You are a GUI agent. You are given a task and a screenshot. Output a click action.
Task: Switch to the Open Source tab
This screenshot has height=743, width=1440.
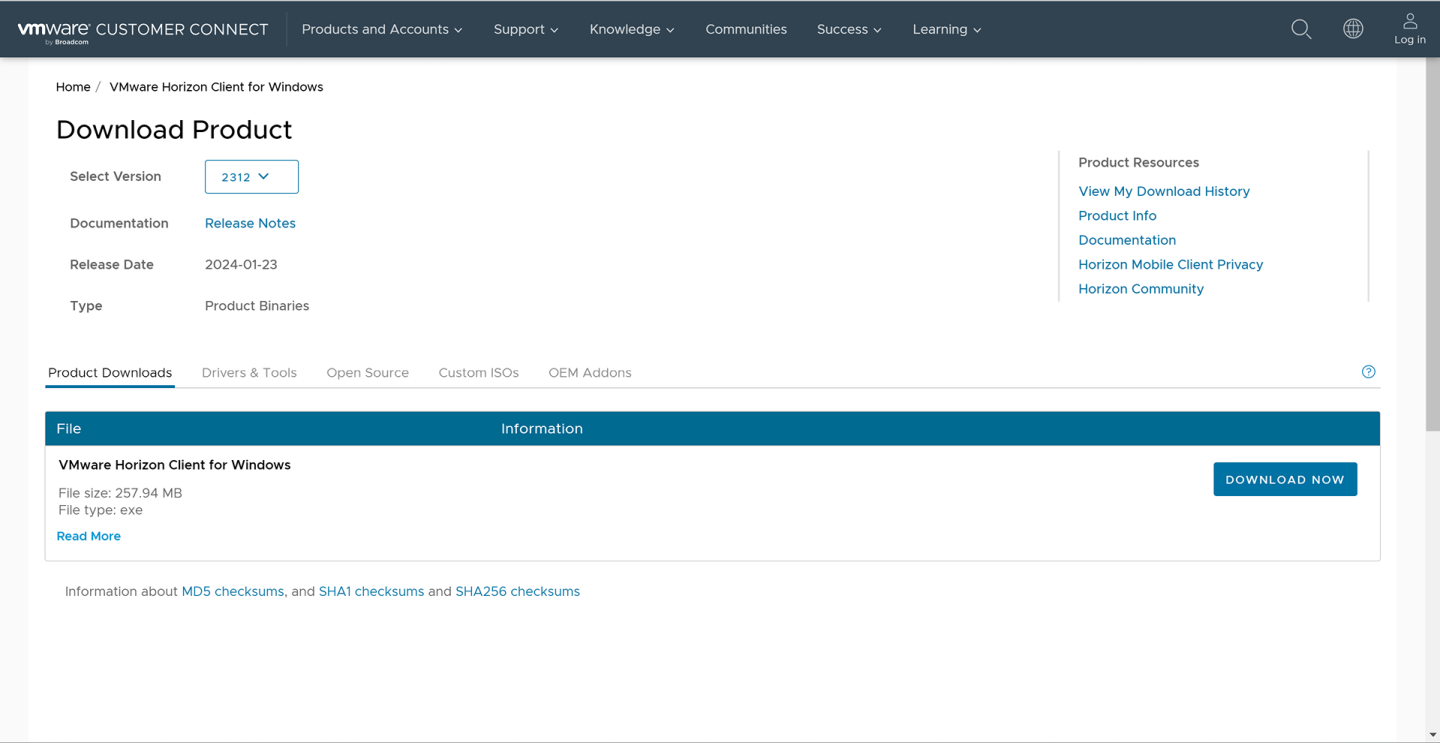[367, 372]
